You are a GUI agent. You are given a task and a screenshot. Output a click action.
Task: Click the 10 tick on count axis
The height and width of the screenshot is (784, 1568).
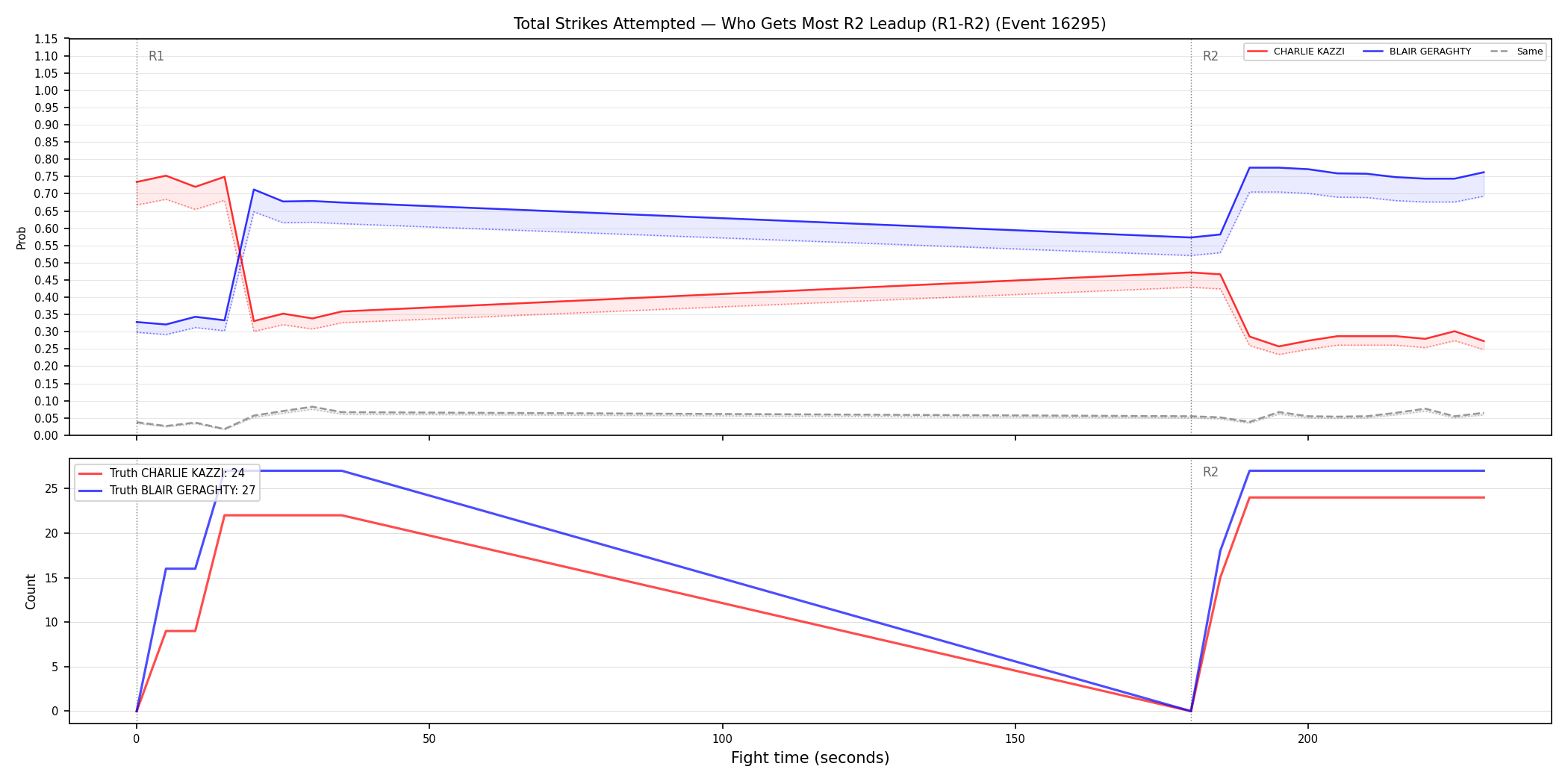coord(52,622)
